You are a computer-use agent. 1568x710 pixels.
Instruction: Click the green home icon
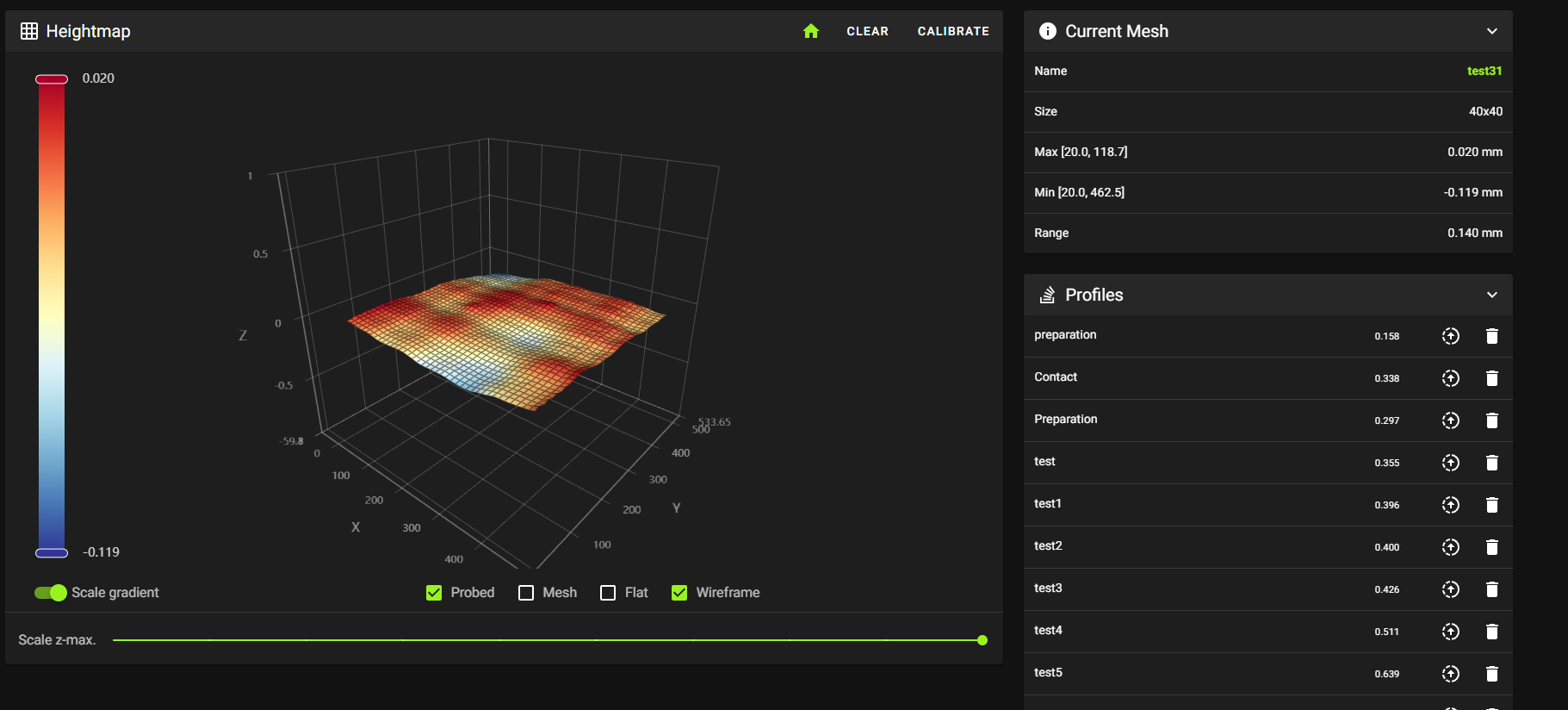pyautogui.click(x=811, y=31)
